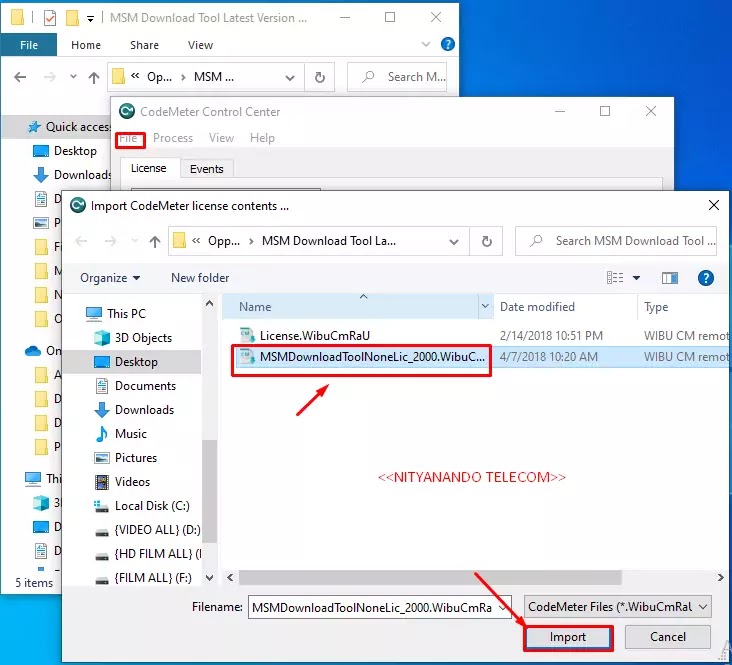The width and height of the screenshot is (732, 665).
Task: Select Desktop in dialog navigation pane
Action: [136, 362]
